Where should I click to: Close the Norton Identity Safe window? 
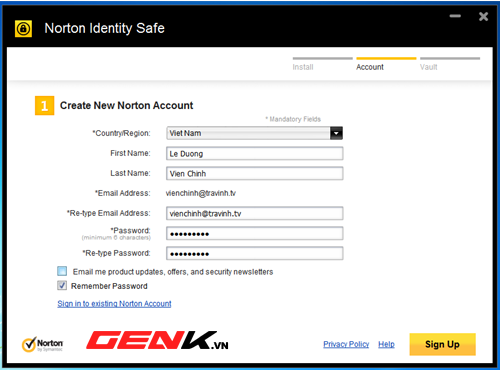(483, 16)
